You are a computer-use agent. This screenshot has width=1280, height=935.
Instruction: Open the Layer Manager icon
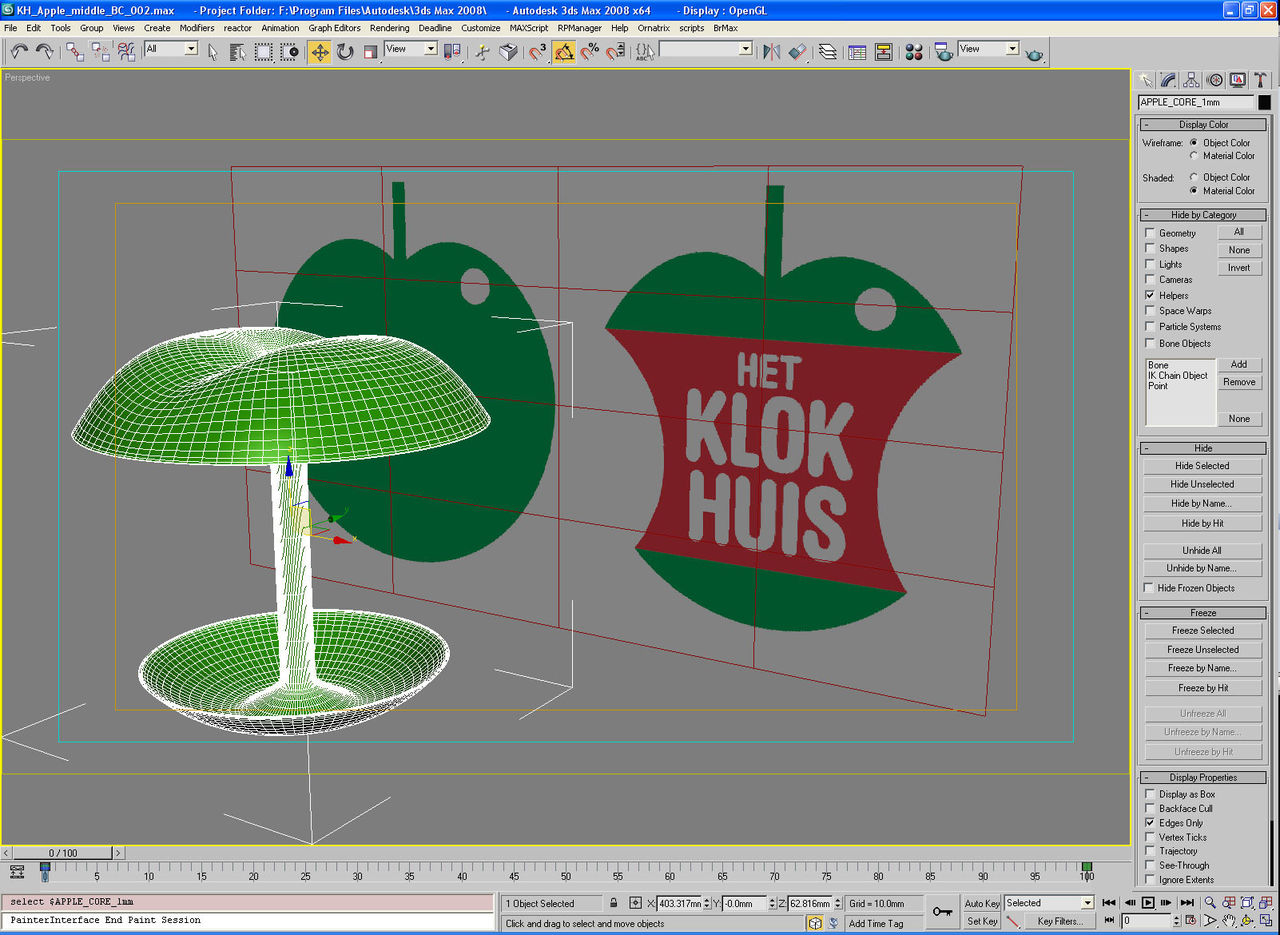click(x=828, y=52)
